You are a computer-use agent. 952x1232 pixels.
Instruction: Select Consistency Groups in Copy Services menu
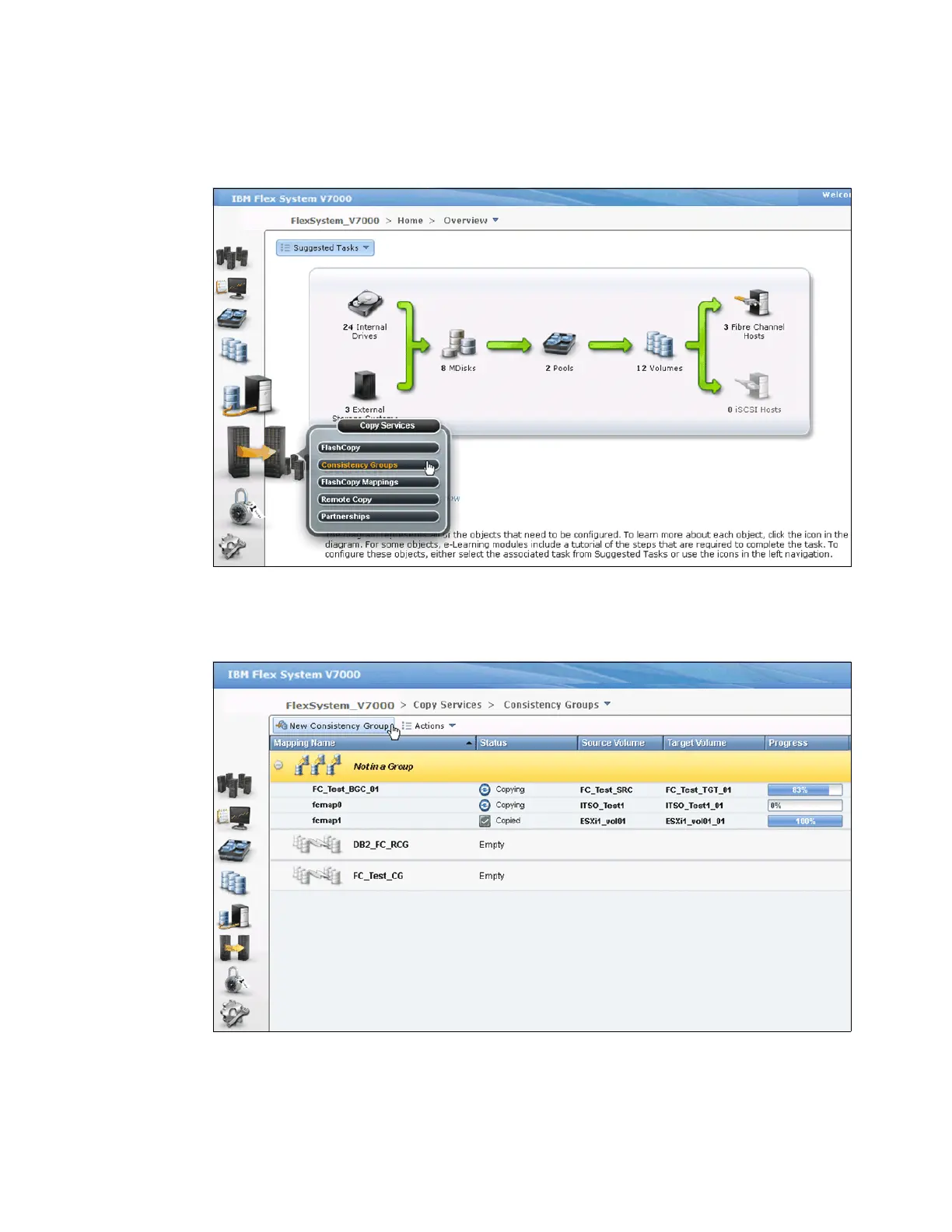[x=378, y=465]
